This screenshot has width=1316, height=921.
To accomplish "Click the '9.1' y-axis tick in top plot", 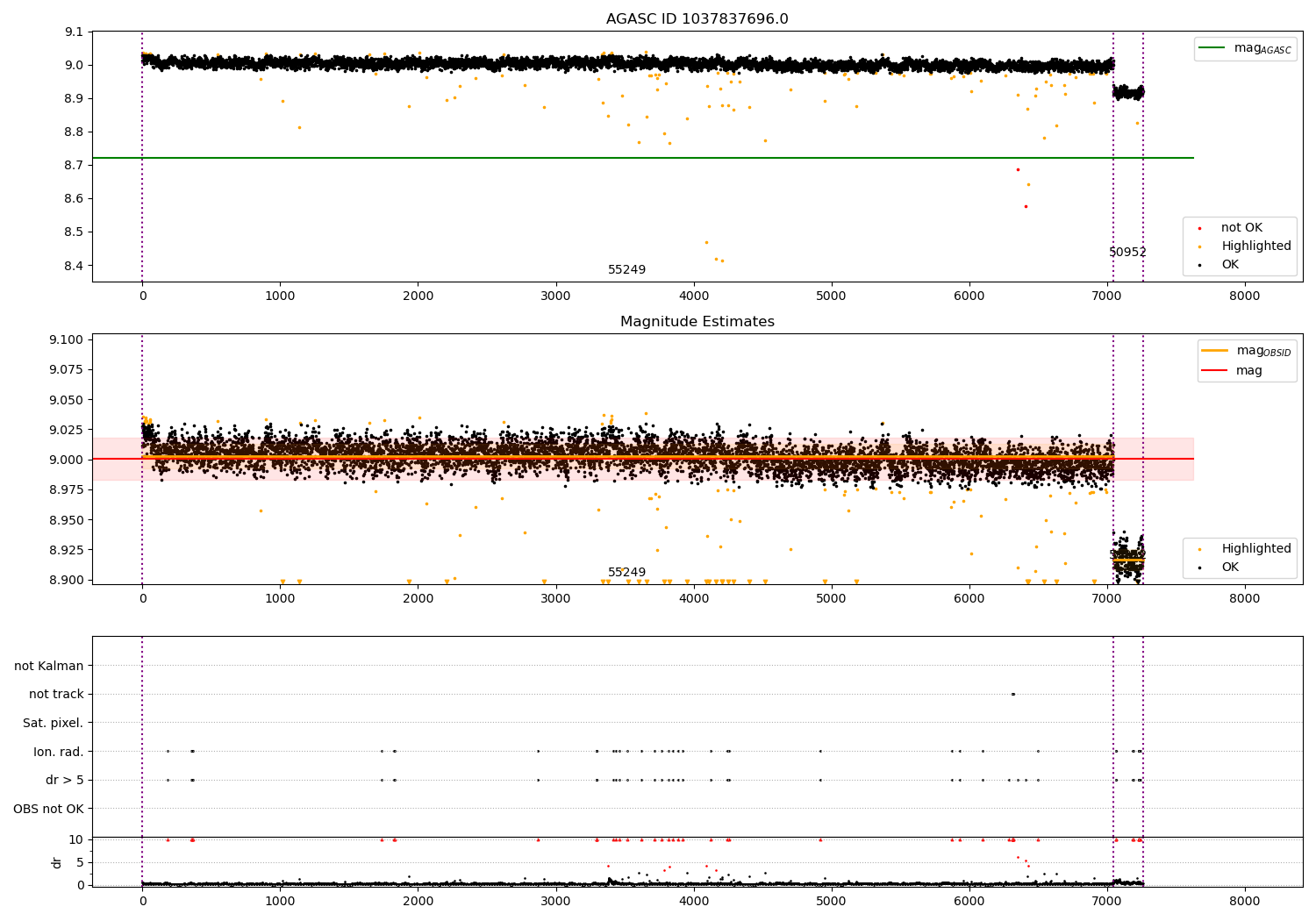I will point(74,32).
